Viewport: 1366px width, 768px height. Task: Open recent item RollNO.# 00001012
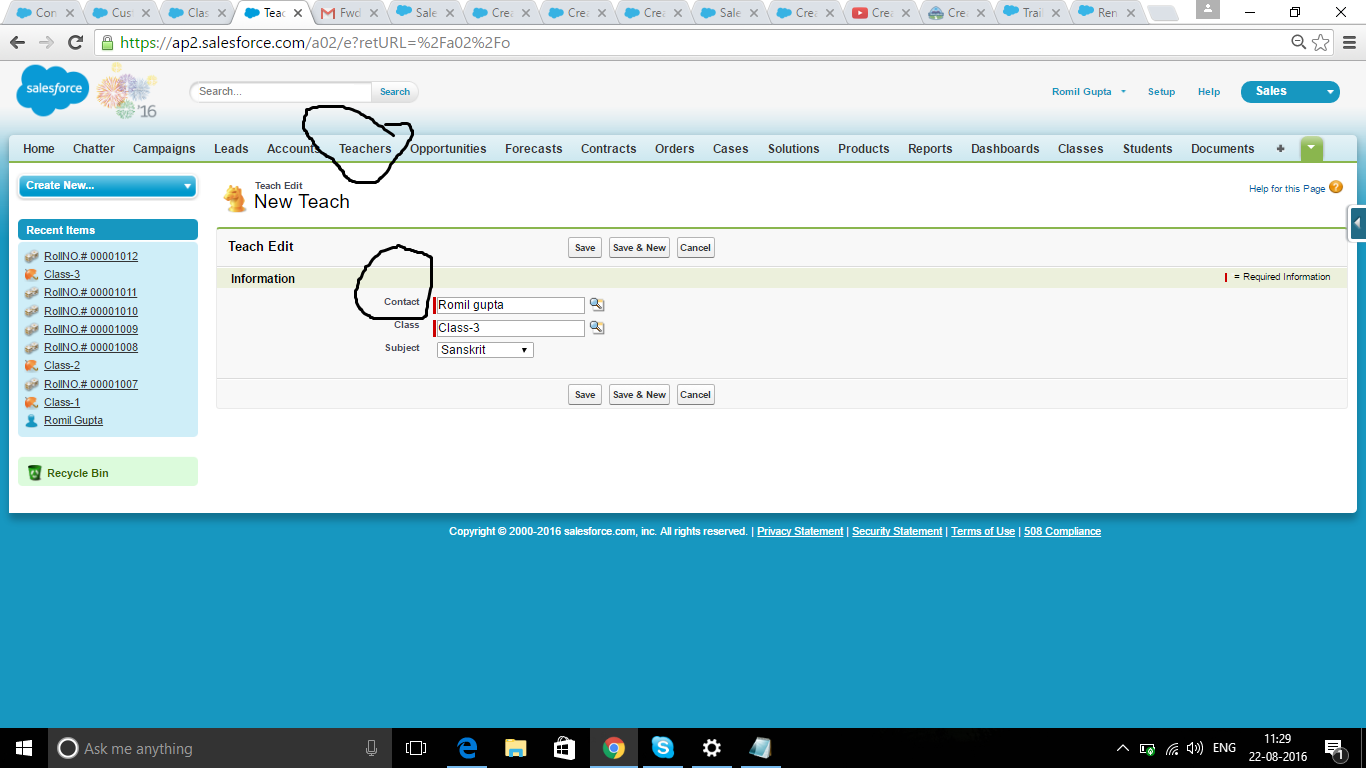[x=91, y=256]
